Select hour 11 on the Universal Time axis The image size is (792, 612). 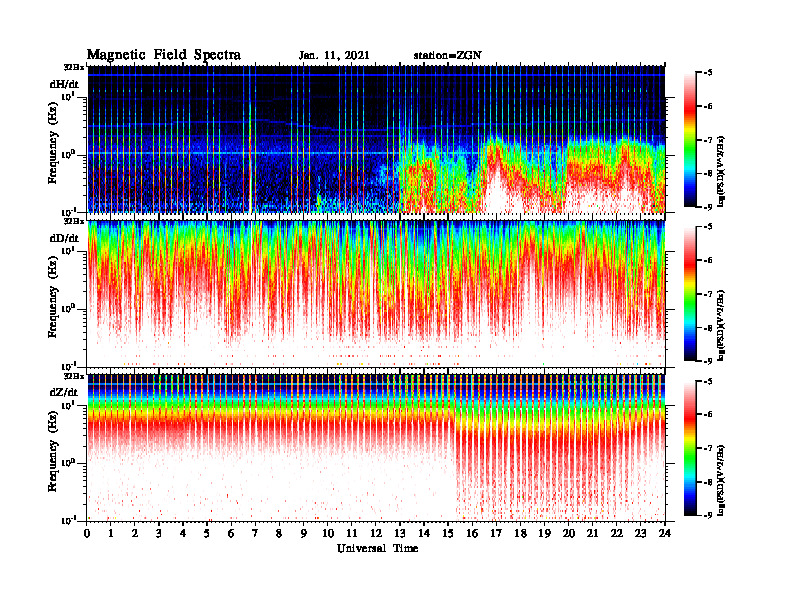(x=352, y=534)
